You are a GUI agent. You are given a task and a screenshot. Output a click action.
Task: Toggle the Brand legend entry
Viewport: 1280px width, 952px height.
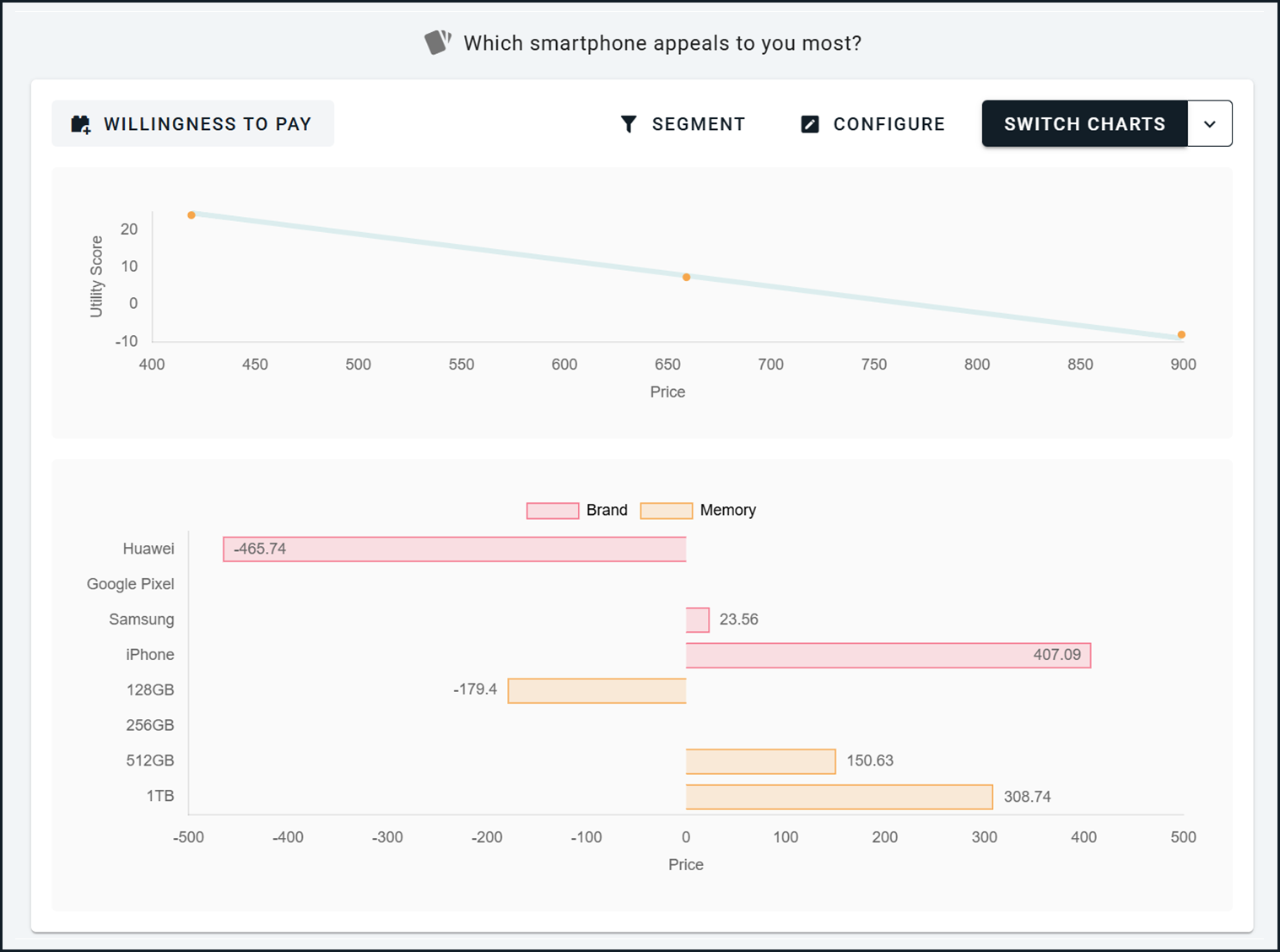[x=577, y=510]
